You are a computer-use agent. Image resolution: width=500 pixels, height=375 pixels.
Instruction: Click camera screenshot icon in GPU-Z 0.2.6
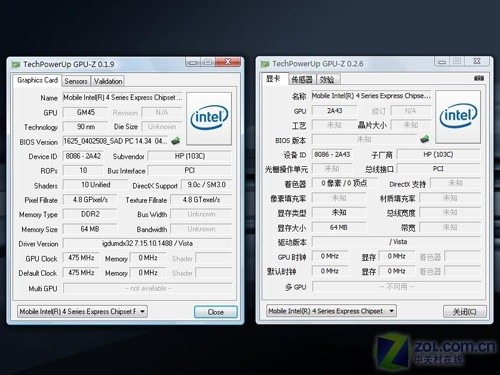point(479,78)
